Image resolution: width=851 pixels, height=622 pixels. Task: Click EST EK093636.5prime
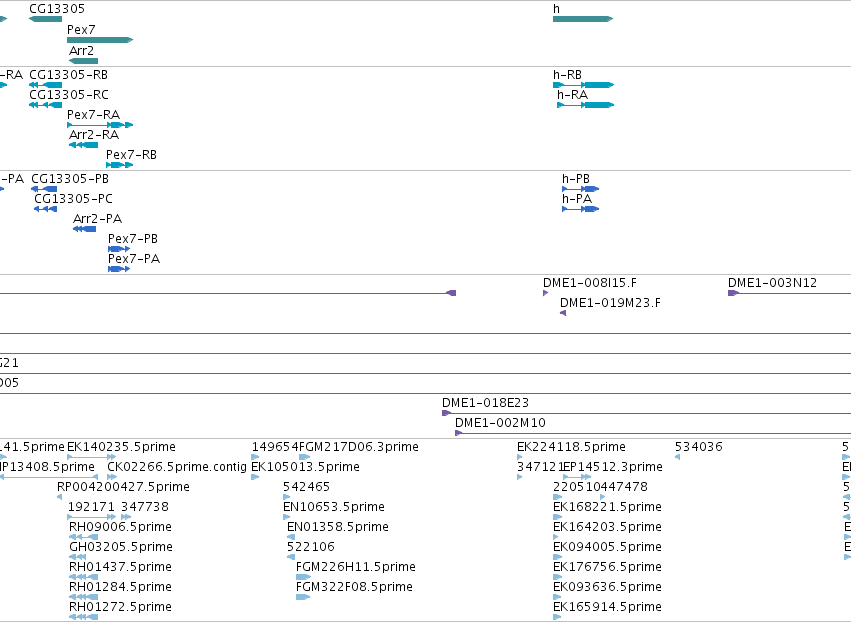coord(557,598)
